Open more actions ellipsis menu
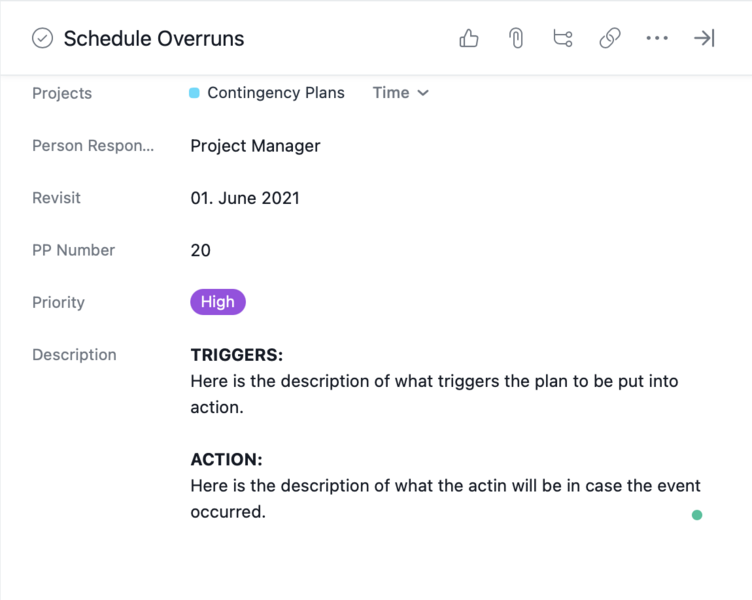The width and height of the screenshot is (752, 600). pos(656,39)
